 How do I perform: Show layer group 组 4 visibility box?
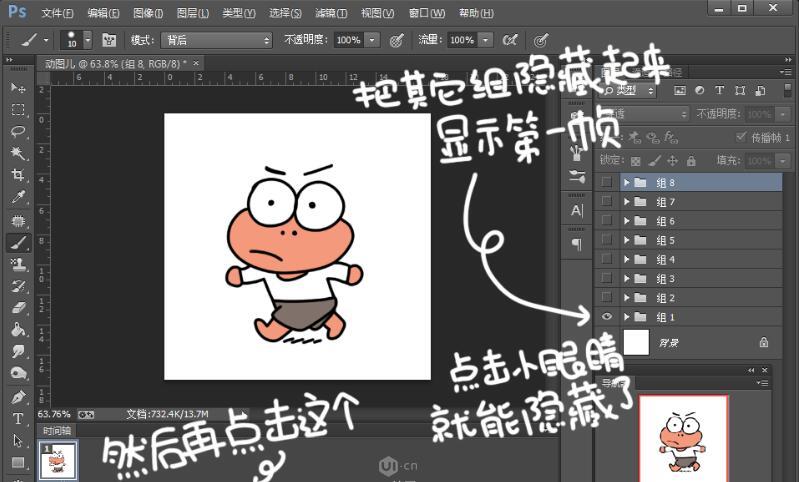tap(606, 259)
